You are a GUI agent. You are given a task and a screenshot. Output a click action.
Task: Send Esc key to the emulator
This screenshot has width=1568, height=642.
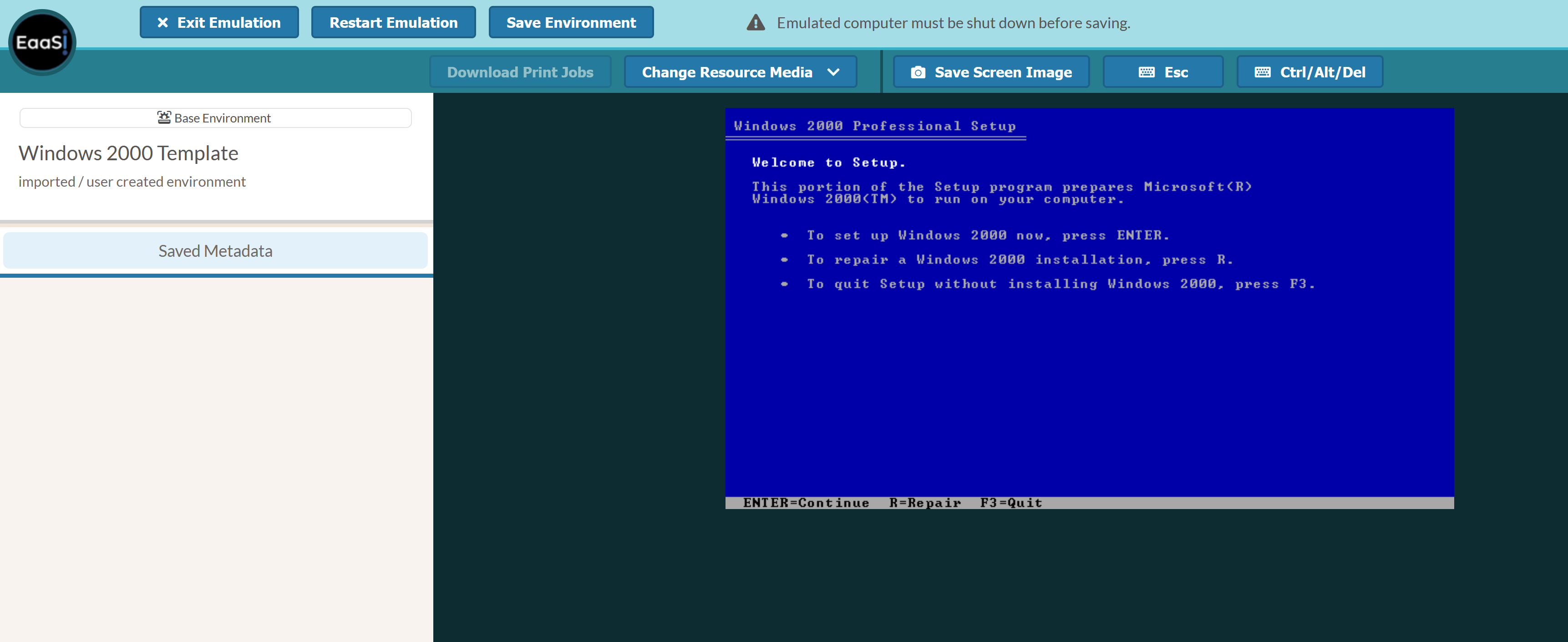click(1162, 72)
